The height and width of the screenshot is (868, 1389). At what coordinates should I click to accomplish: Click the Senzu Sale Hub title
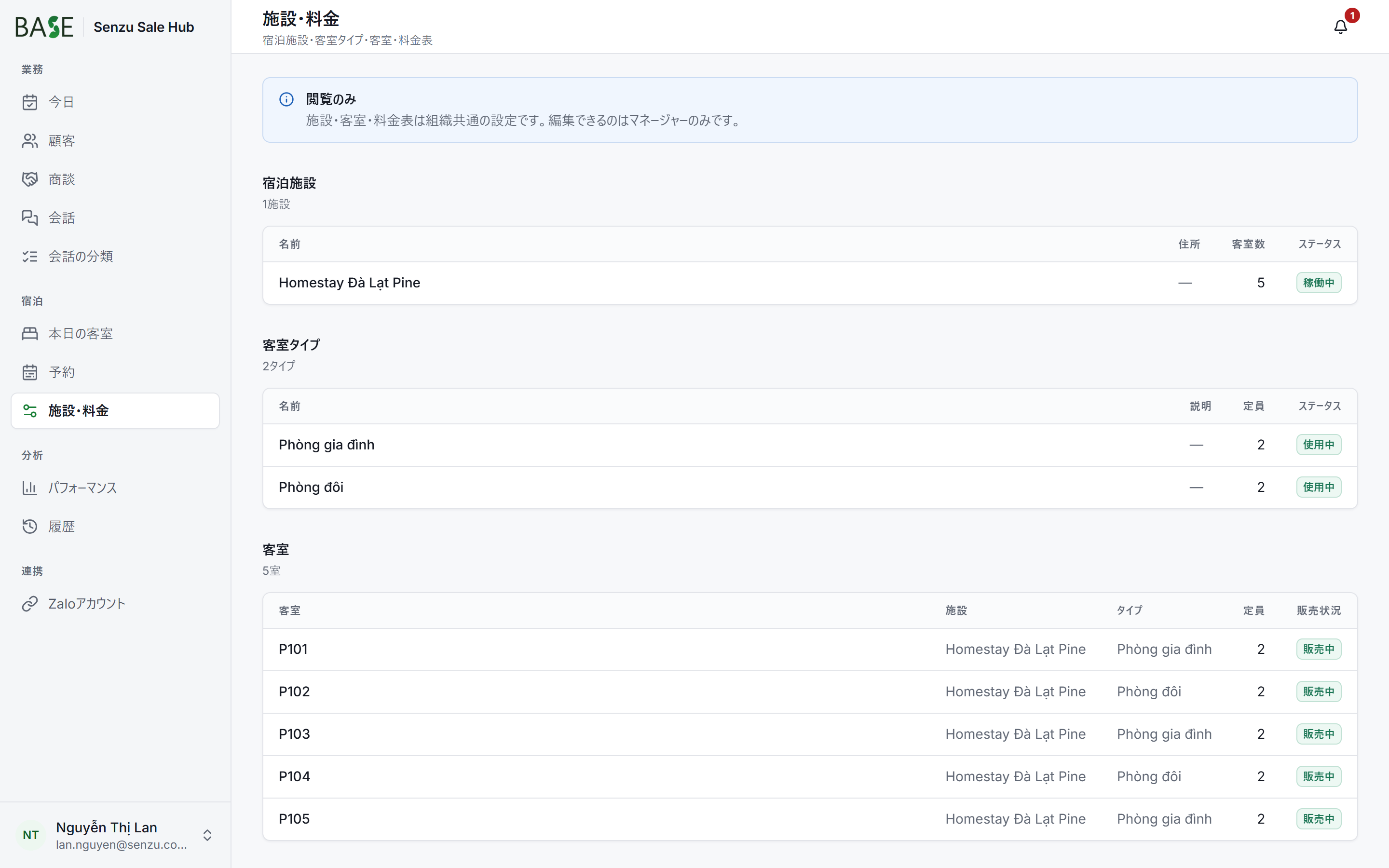click(x=144, y=27)
